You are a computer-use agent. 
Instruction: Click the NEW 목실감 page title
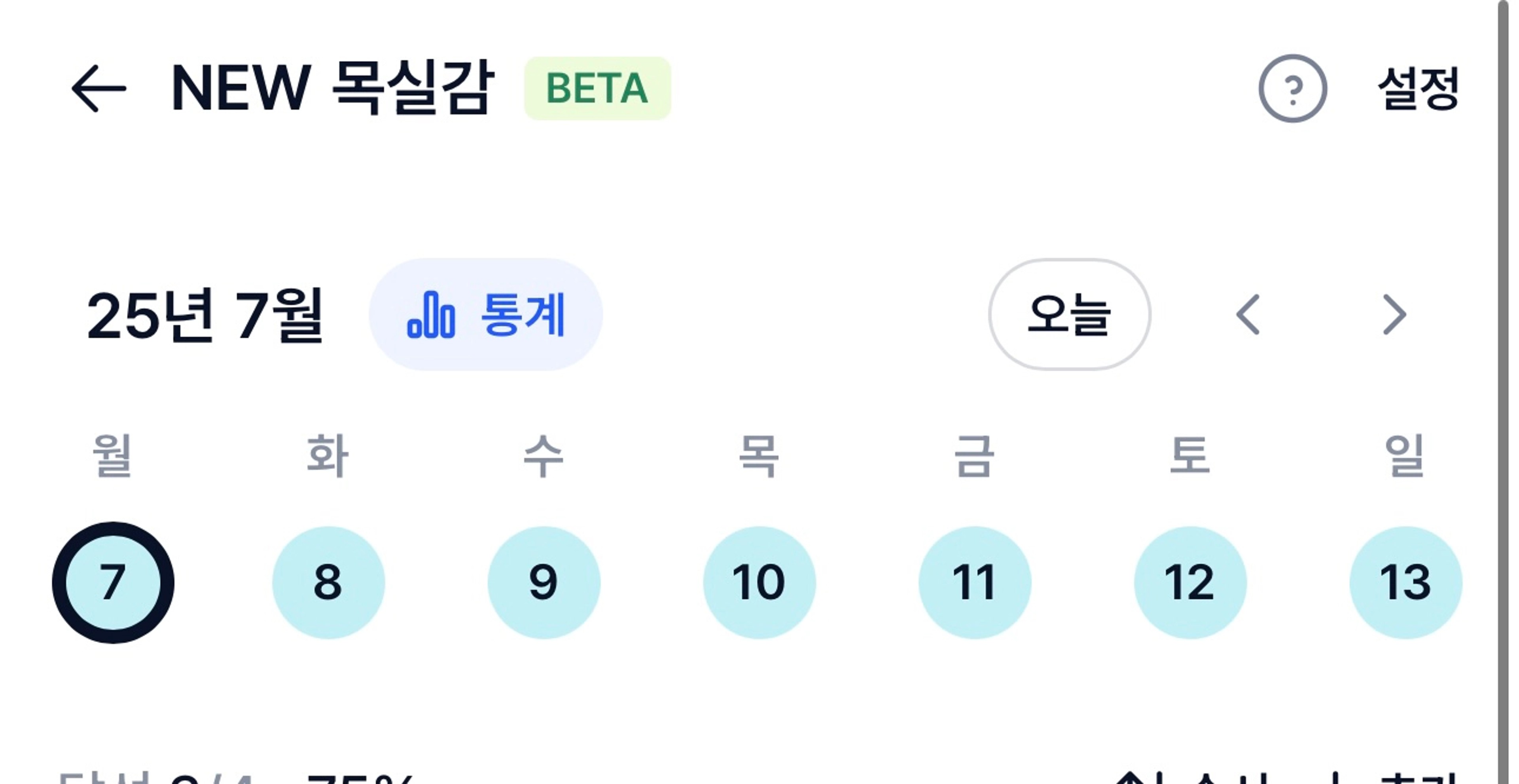[x=332, y=87]
